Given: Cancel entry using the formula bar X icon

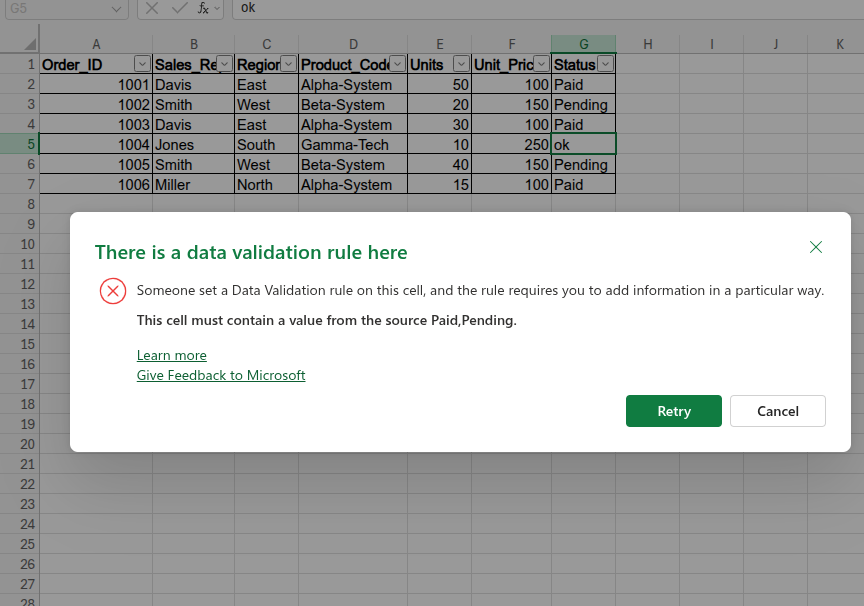Looking at the screenshot, I should (x=152, y=10).
